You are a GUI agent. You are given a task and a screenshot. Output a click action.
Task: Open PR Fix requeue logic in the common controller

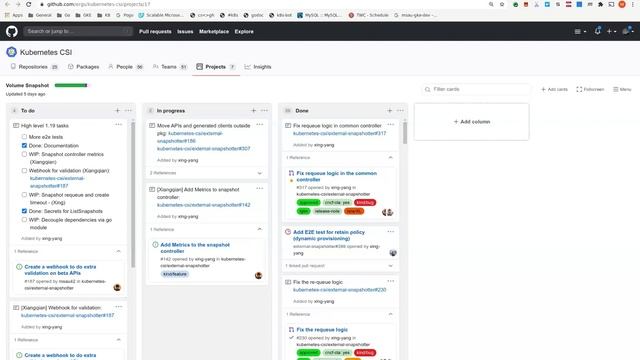tap(337, 176)
